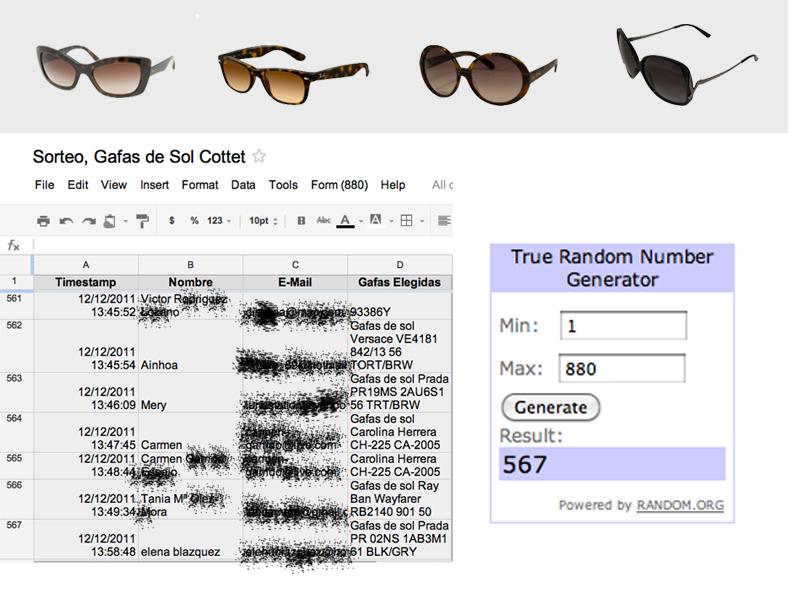Viewport: 790px width, 593px height.
Task: Star the Sorteo spreadsheet title
Action: (259, 156)
